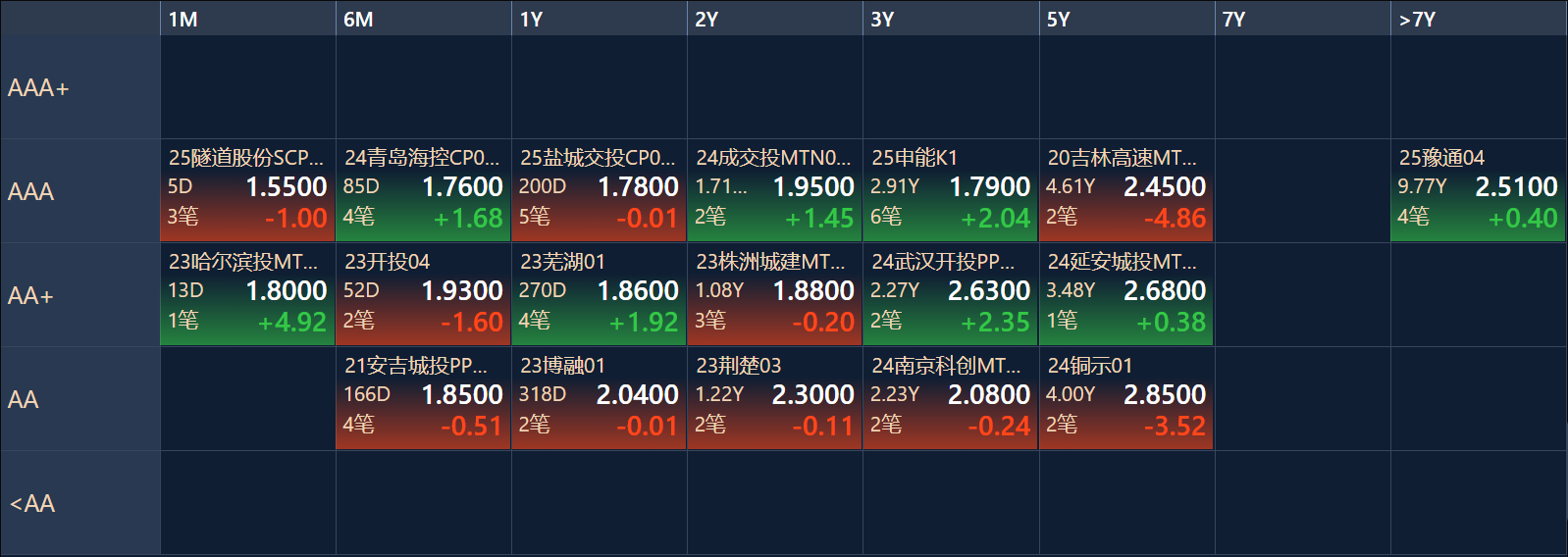The height and width of the screenshot is (557, 1568).
Task: Open the 25隧道股份SCP bond cell
Action: (247, 191)
